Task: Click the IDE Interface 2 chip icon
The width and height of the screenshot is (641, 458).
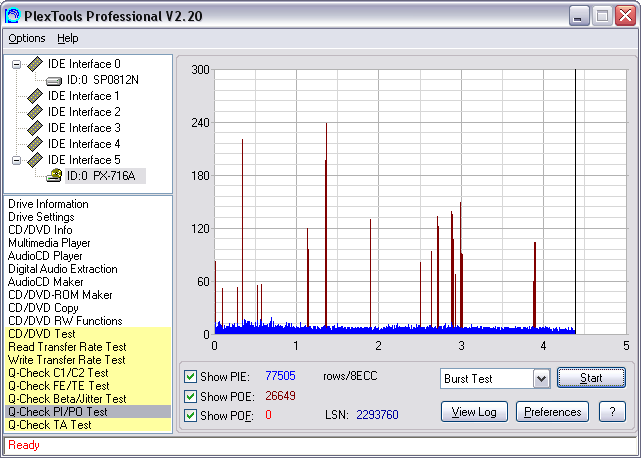Action: tap(35, 112)
